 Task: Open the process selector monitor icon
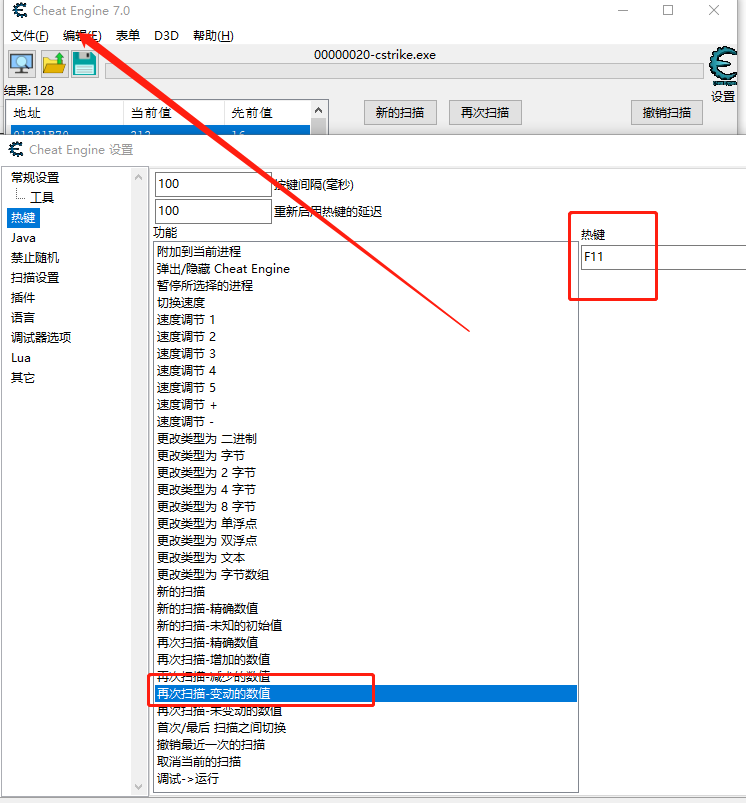[x=22, y=64]
